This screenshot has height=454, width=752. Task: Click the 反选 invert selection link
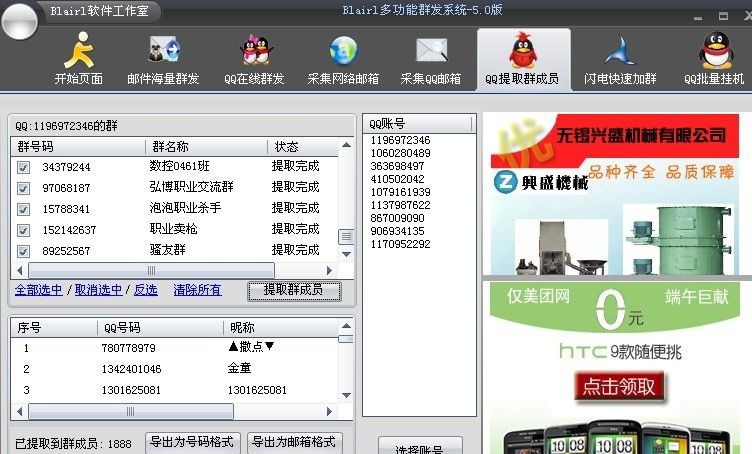(x=146, y=290)
